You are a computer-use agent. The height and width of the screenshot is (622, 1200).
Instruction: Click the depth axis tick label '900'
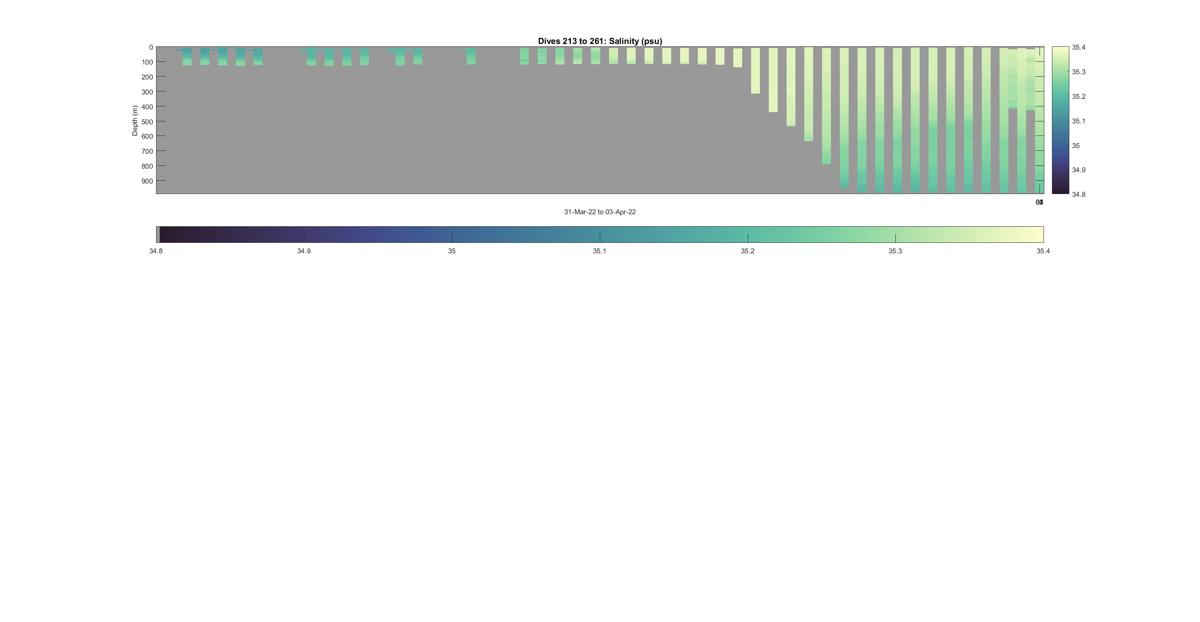click(x=147, y=181)
